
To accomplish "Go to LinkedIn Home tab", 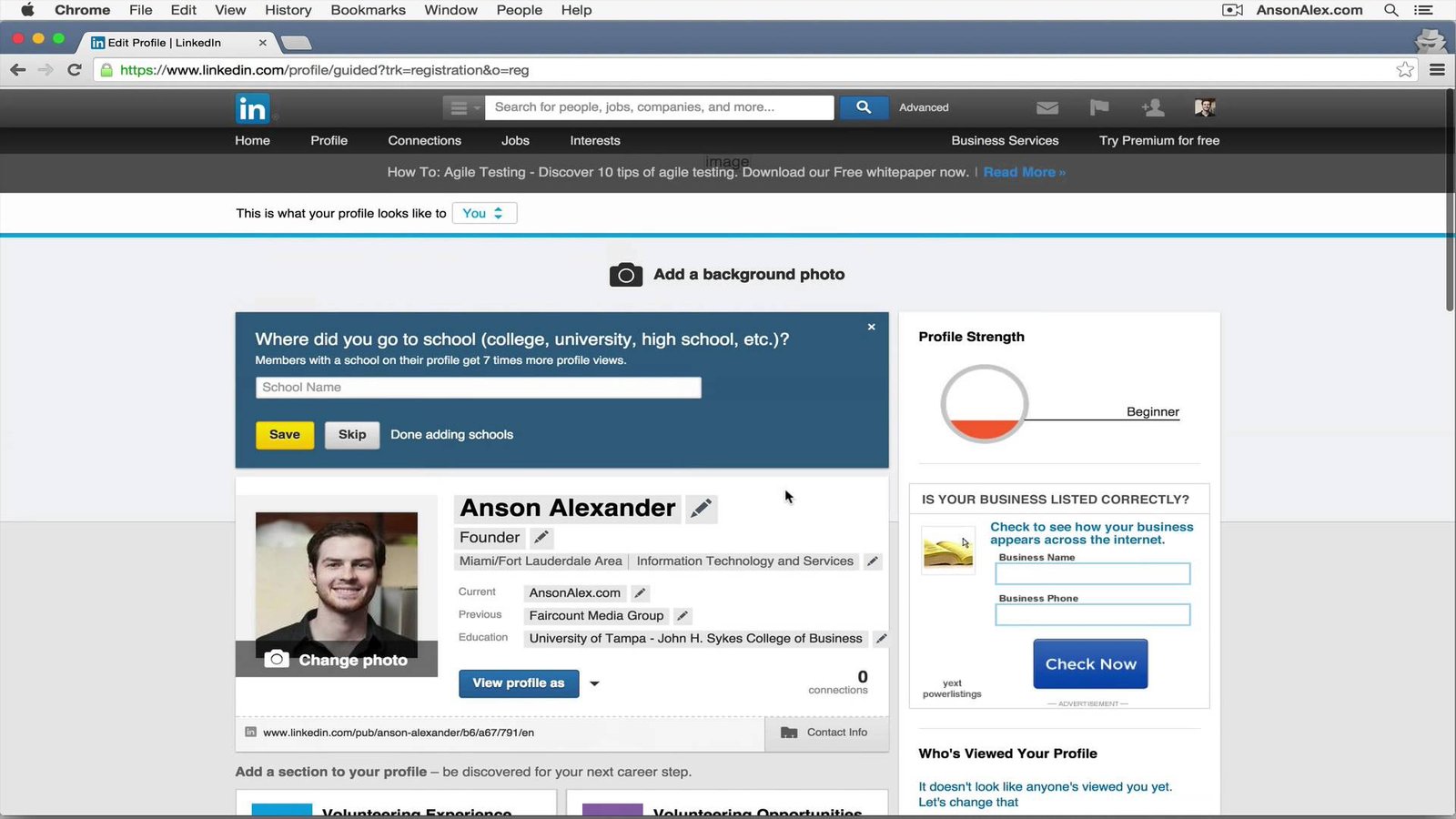I will click(x=252, y=140).
